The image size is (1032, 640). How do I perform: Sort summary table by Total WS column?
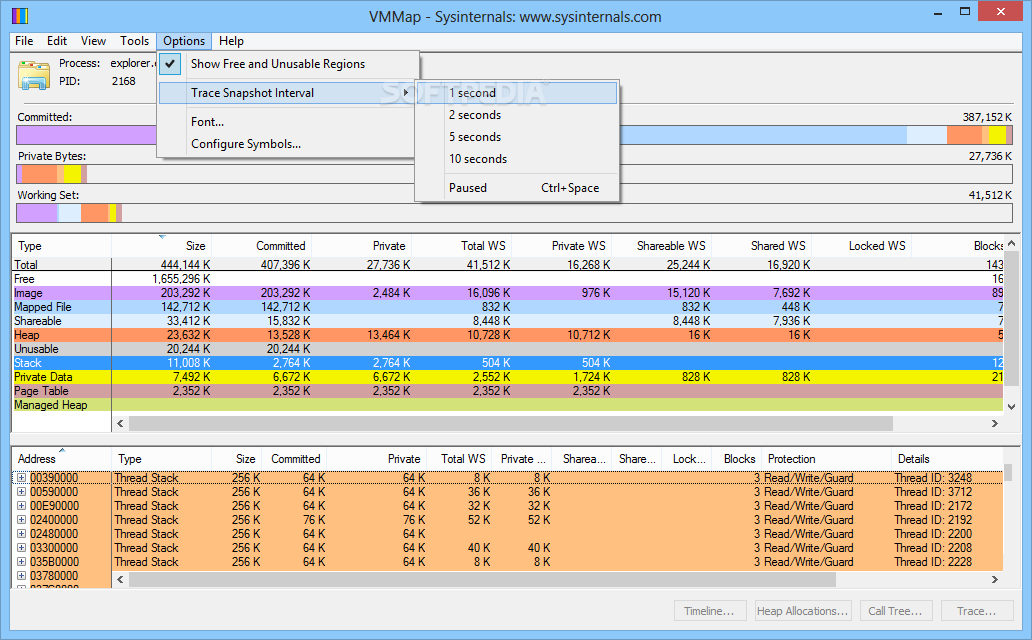click(x=461, y=246)
